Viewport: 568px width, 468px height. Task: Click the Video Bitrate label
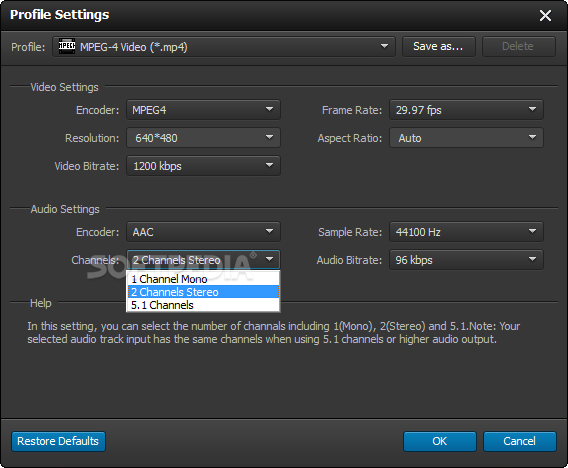[87, 166]
